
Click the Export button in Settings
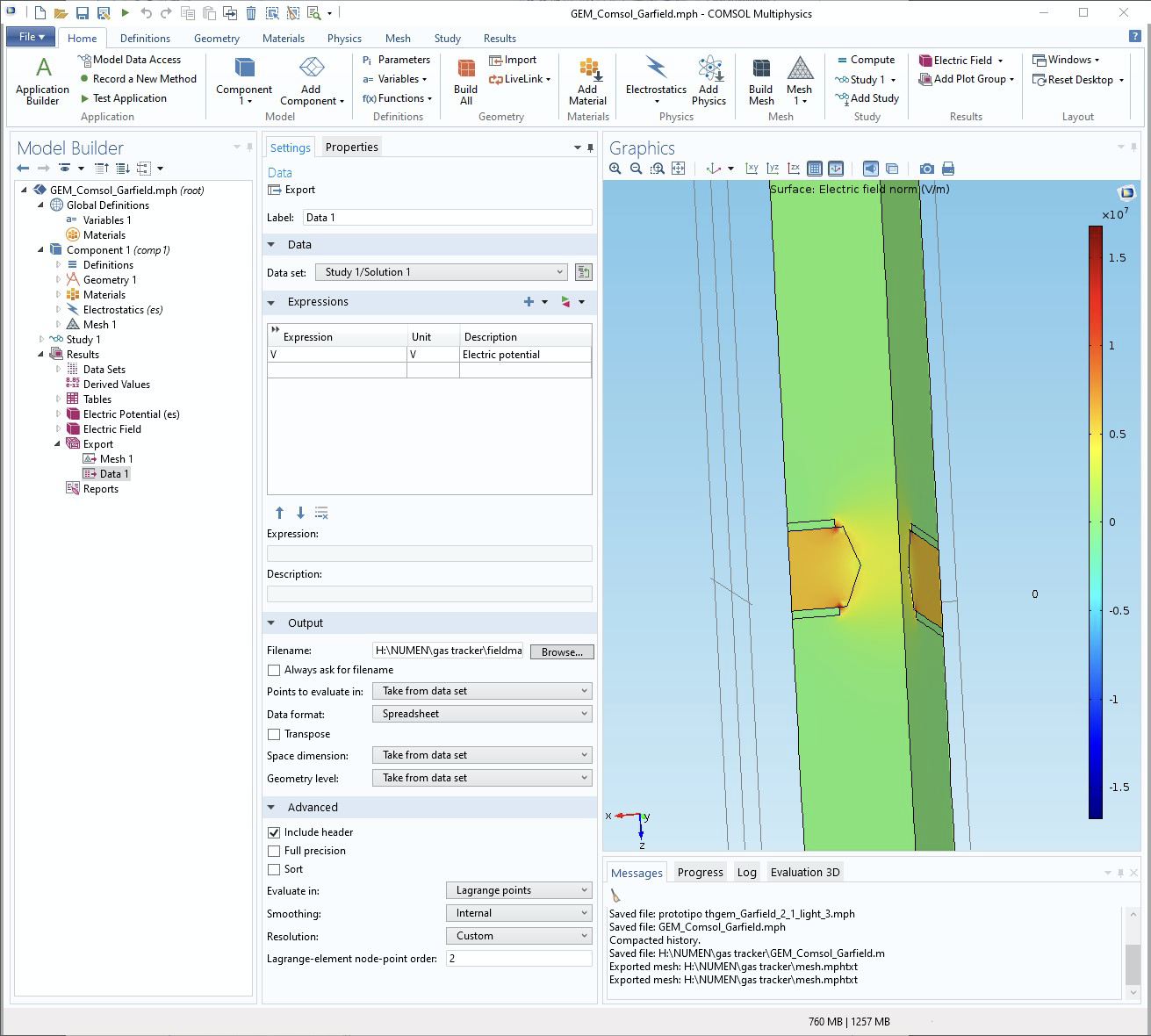tap(291, 190)
